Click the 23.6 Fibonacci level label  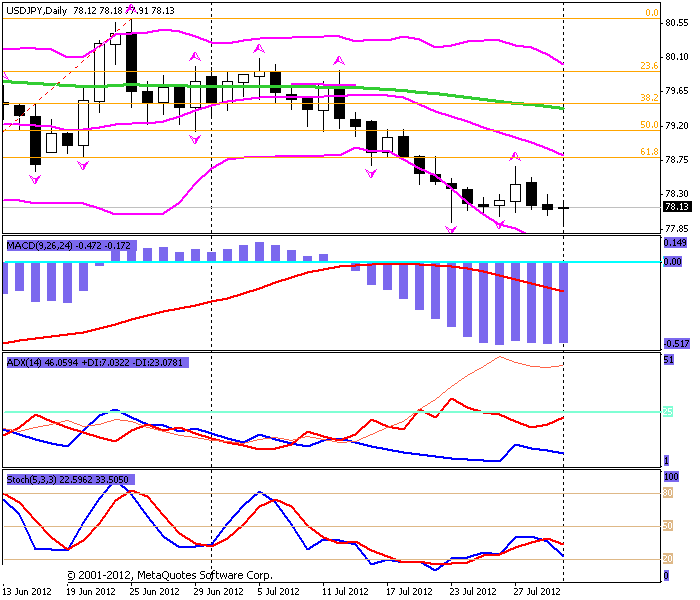pos(649,66)
